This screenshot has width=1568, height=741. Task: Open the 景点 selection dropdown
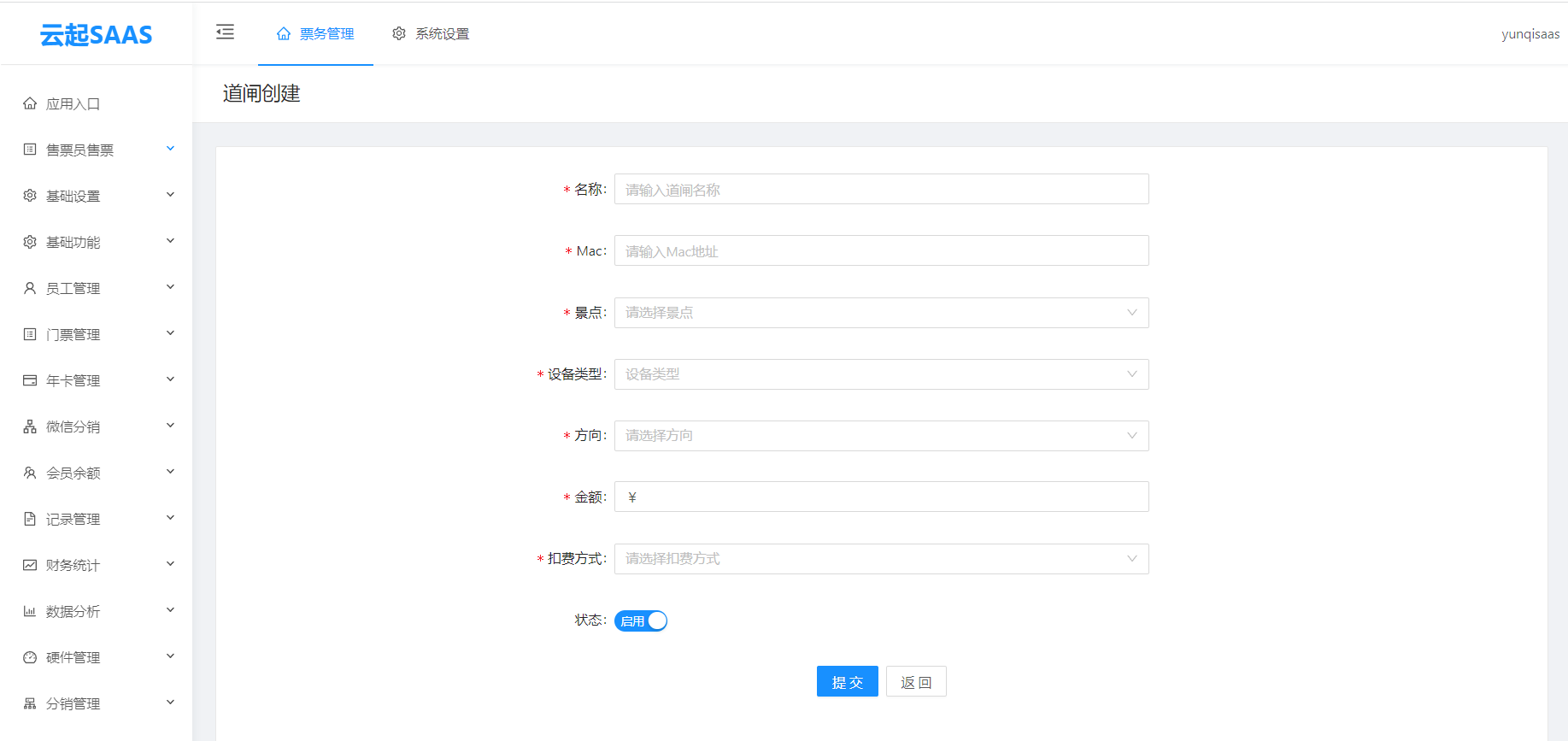pyautogui.click(x=881, y=313)
